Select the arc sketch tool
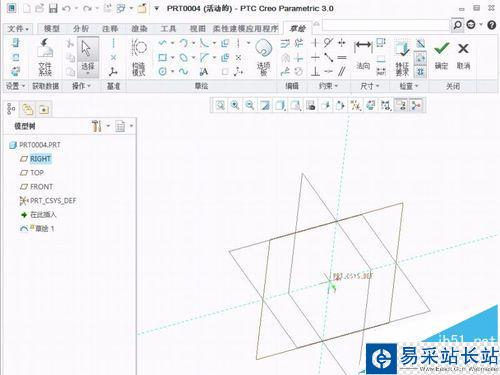 [183, 43]
